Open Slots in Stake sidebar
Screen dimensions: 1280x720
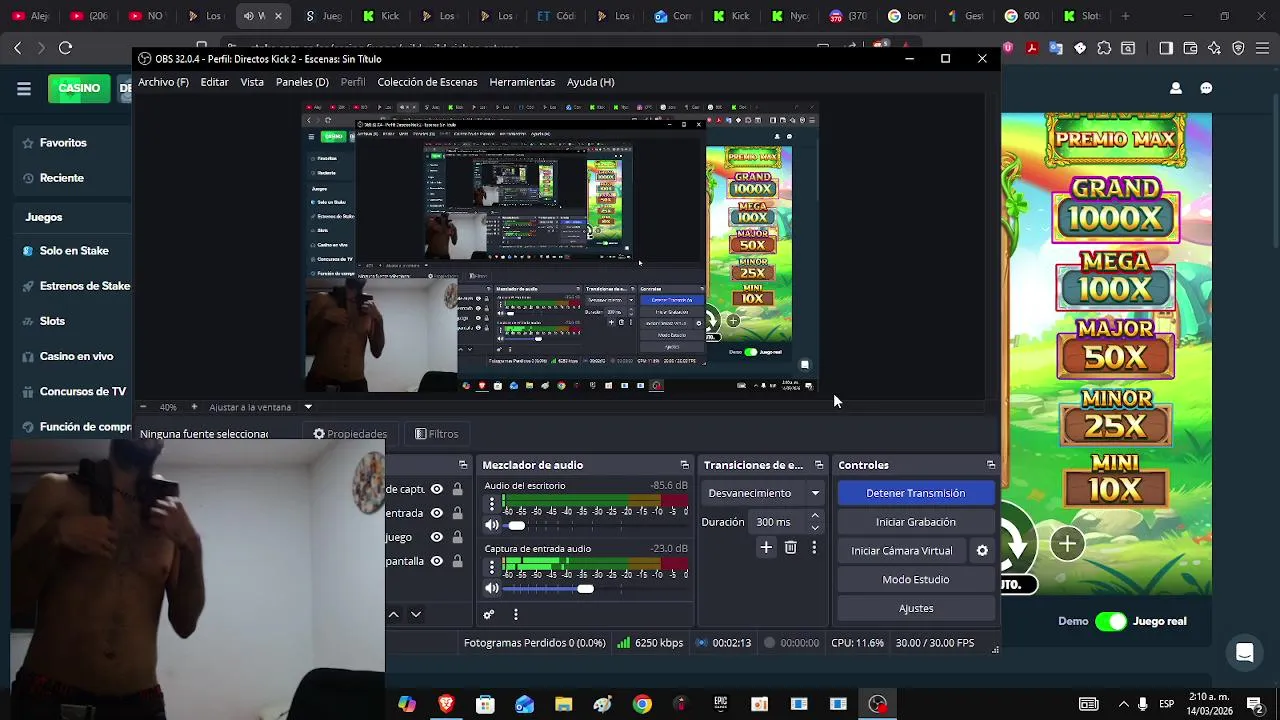(52, 321)
